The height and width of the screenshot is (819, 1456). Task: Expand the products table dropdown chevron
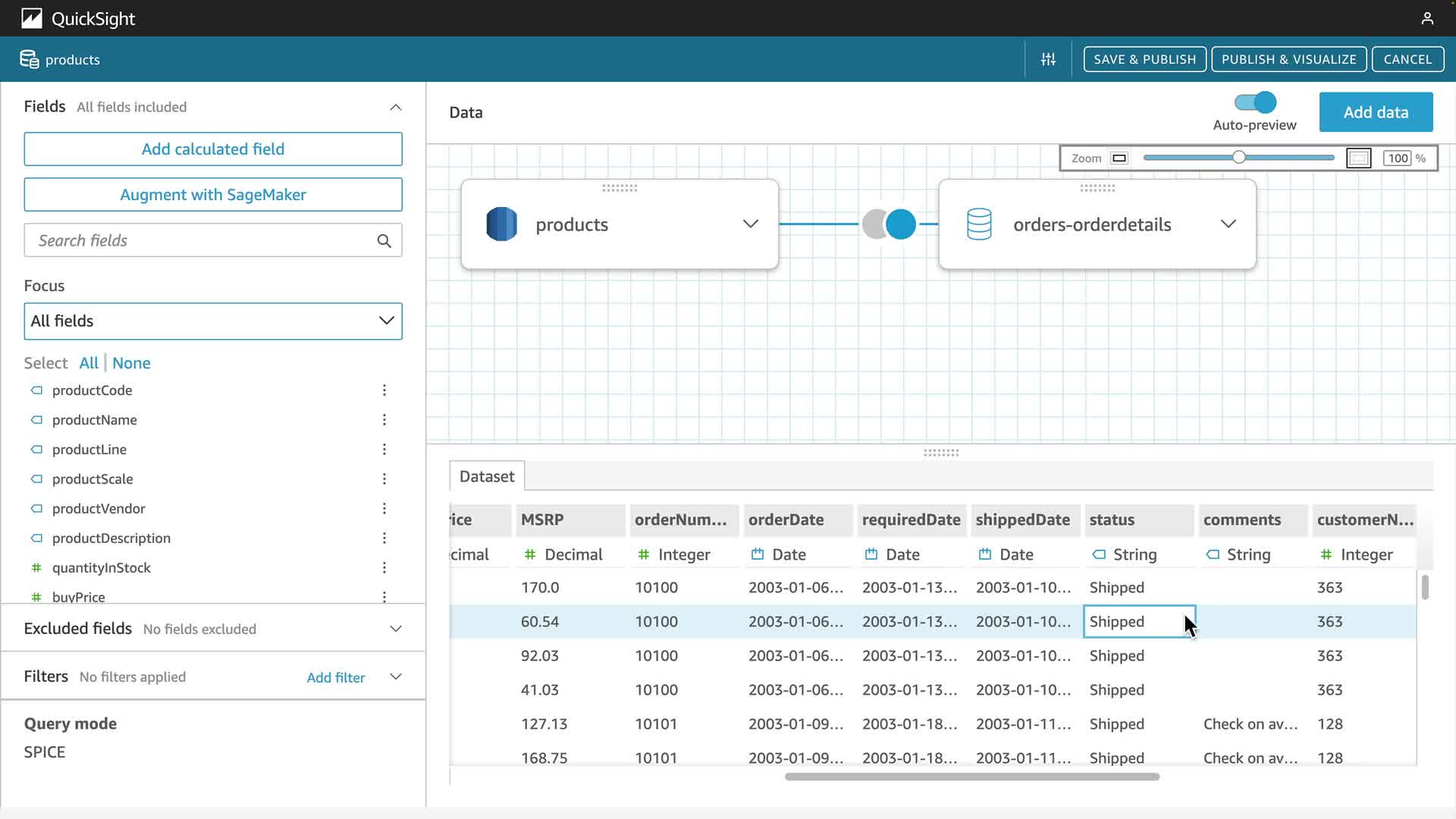[750, 224]
